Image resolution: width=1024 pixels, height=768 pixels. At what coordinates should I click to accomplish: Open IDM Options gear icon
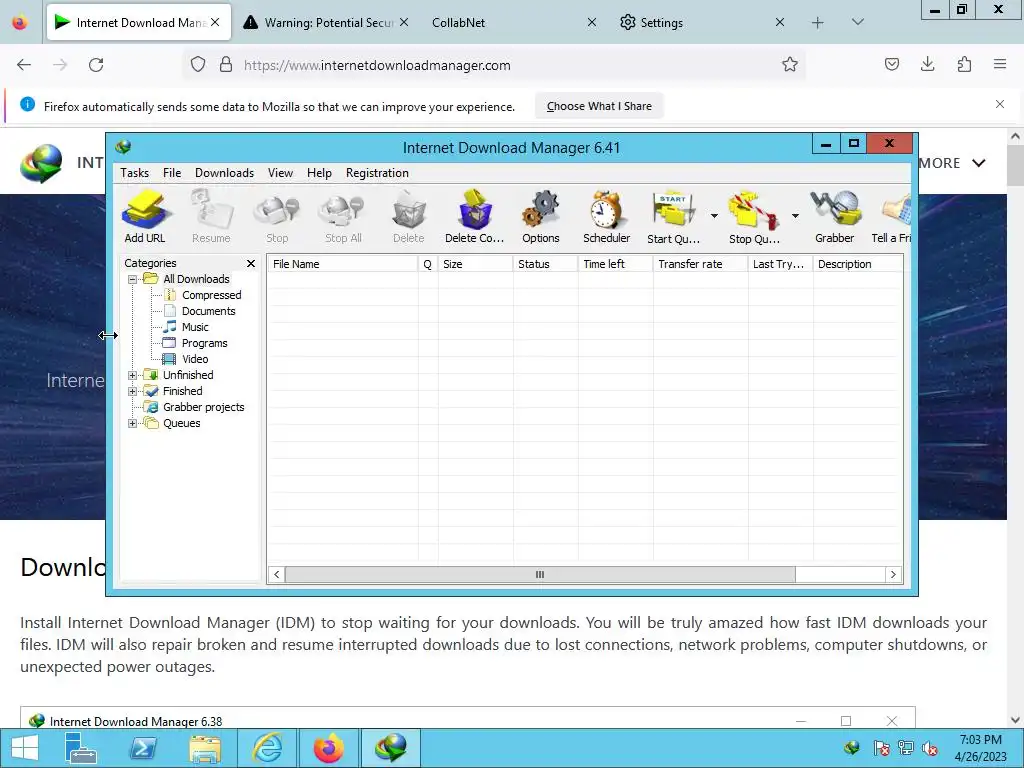(541, 217)
